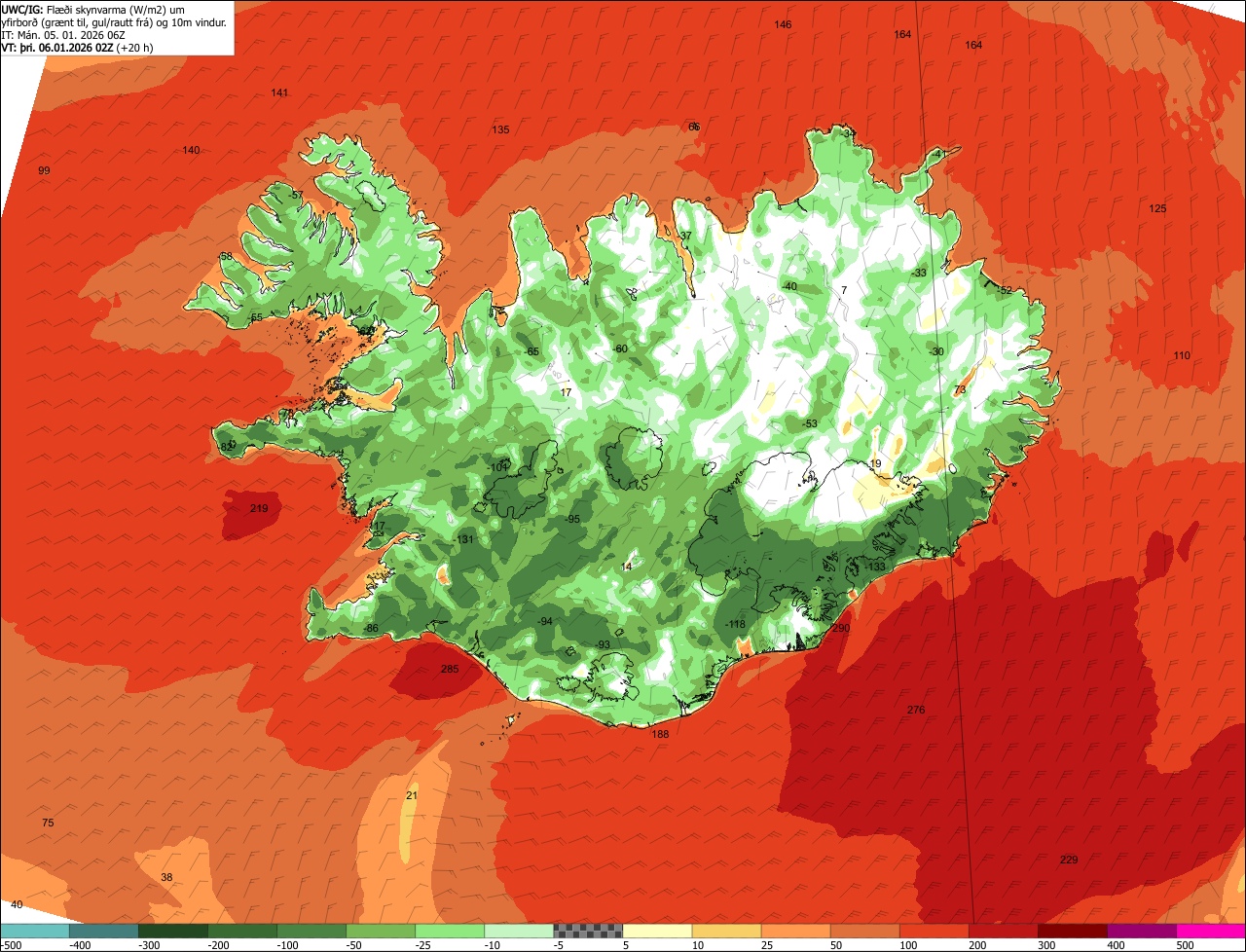Click the flux value 40 at the bottom-left corner
1246x952 pixels.
click(17, 904)
